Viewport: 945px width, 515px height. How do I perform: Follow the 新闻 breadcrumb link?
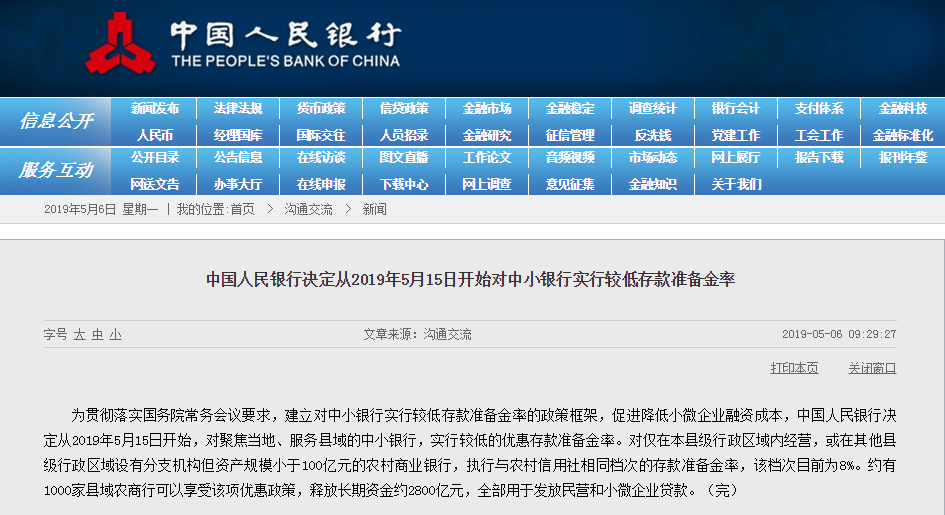(x=374, y=210)
